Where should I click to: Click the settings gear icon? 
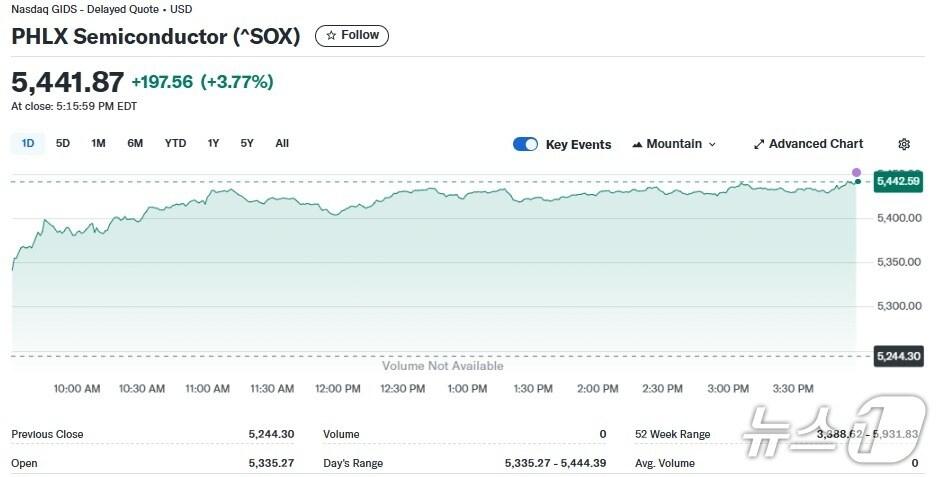[x=904, y=144]
